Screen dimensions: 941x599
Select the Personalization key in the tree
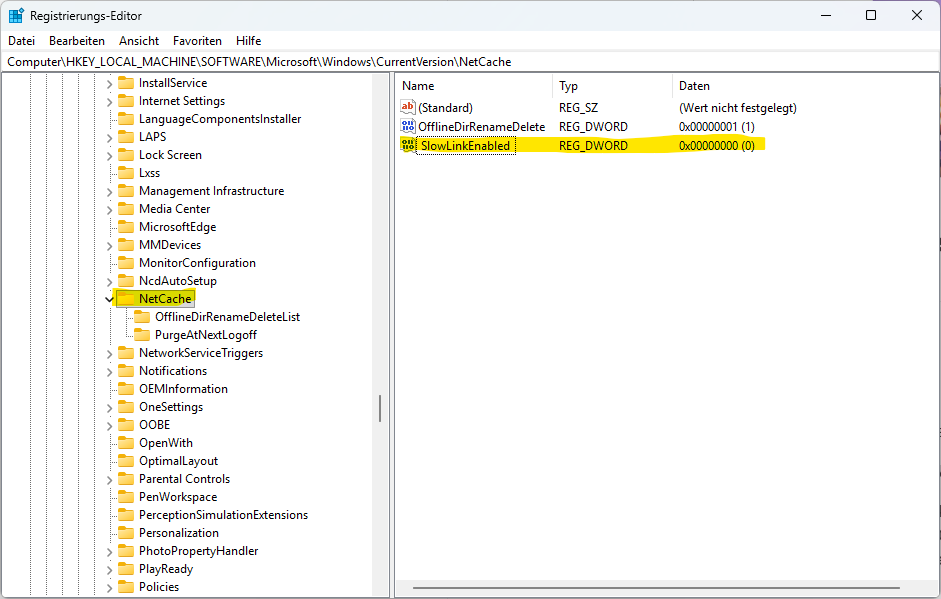click(178, 533)
